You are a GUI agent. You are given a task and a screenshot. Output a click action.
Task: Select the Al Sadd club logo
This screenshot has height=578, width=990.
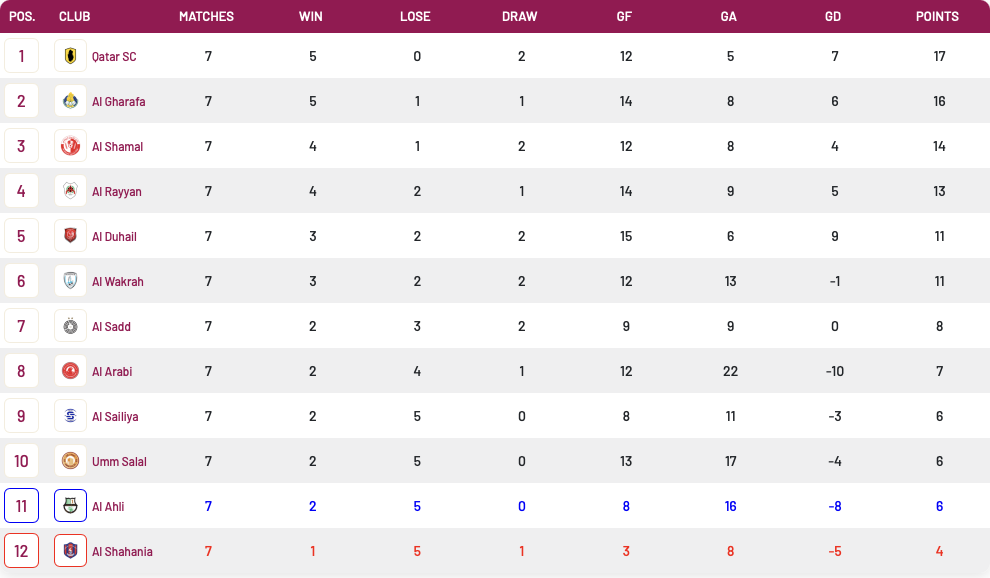(70, 326)
